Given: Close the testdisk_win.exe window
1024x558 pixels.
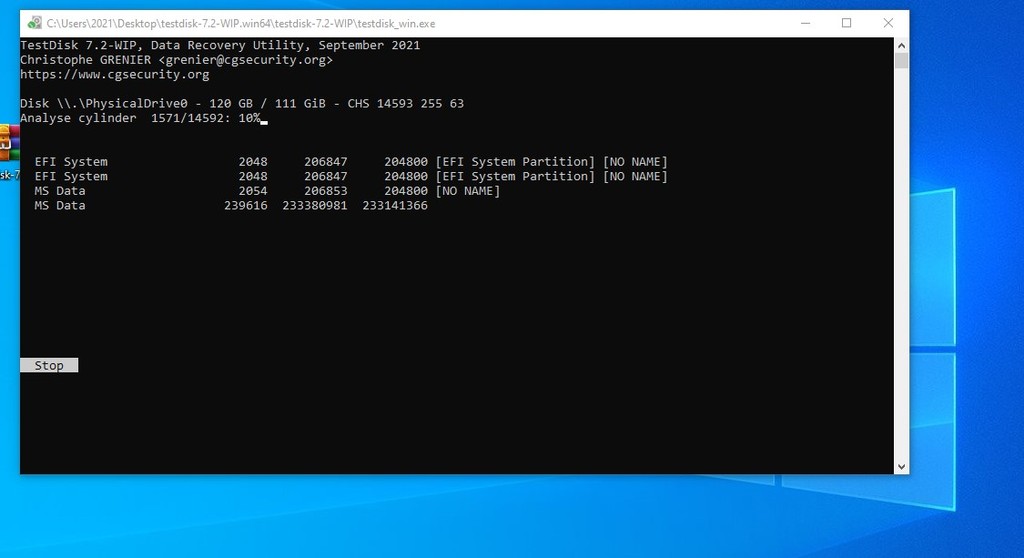Looking at the screenshot, I should pyautogui.click(x=888, y=24).
